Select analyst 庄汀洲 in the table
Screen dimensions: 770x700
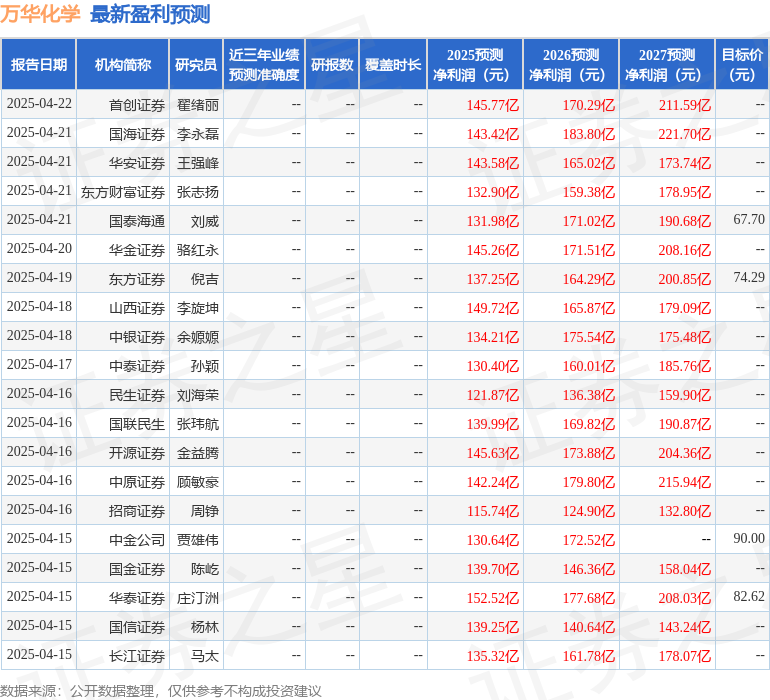coord(198,598)
